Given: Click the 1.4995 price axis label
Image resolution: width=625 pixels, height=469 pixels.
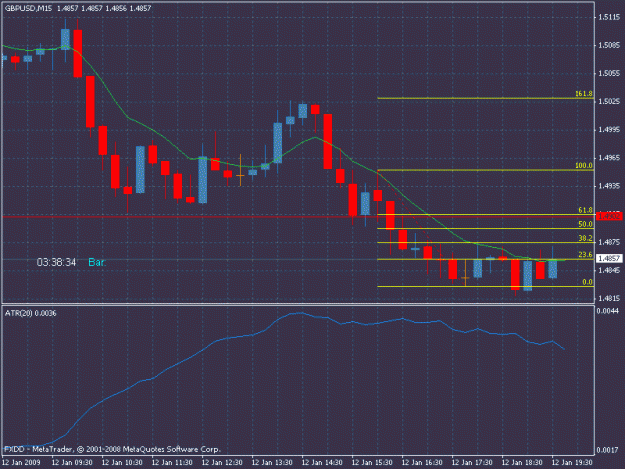Looking at the screenshot, I should [609, 130].
